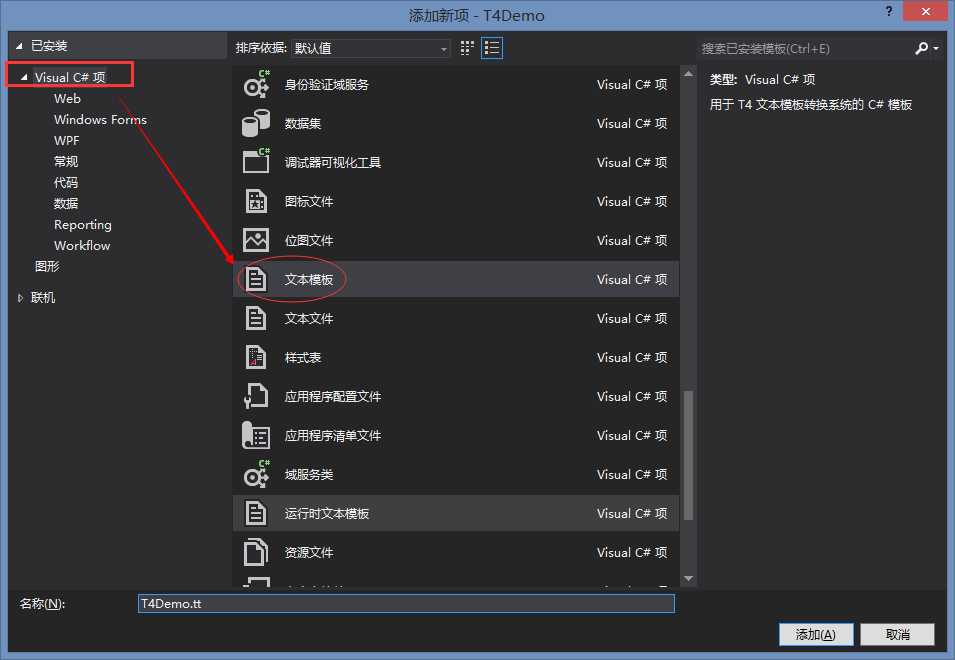The height and width of the screenshot is (660, 955).
Task: Switch to medium icons list view
Action: tap(492, 48)
